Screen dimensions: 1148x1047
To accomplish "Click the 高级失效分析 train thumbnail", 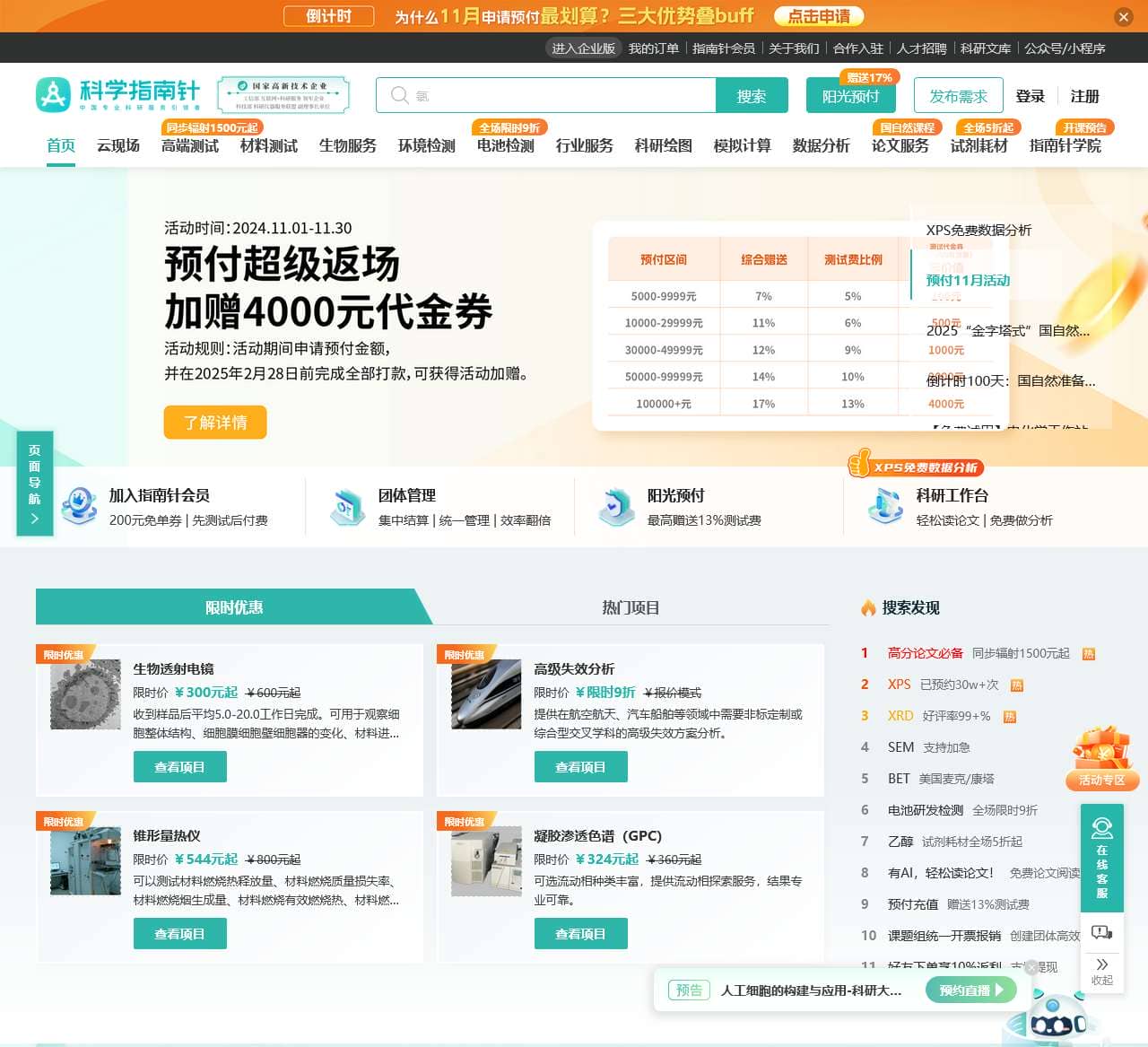I will coord(485,694).
